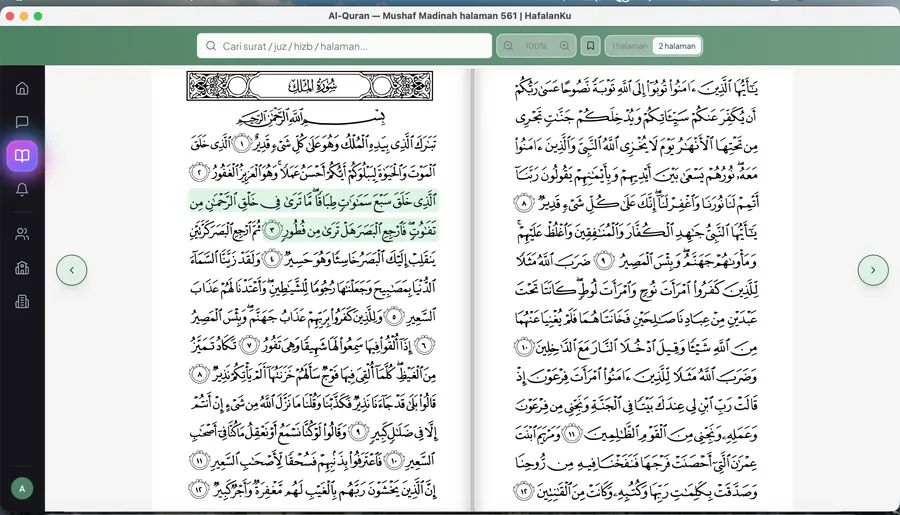900x515 pixels.
Task: Select the highlighted verse 3 of Al-Mulk
Action: (313, 216)
